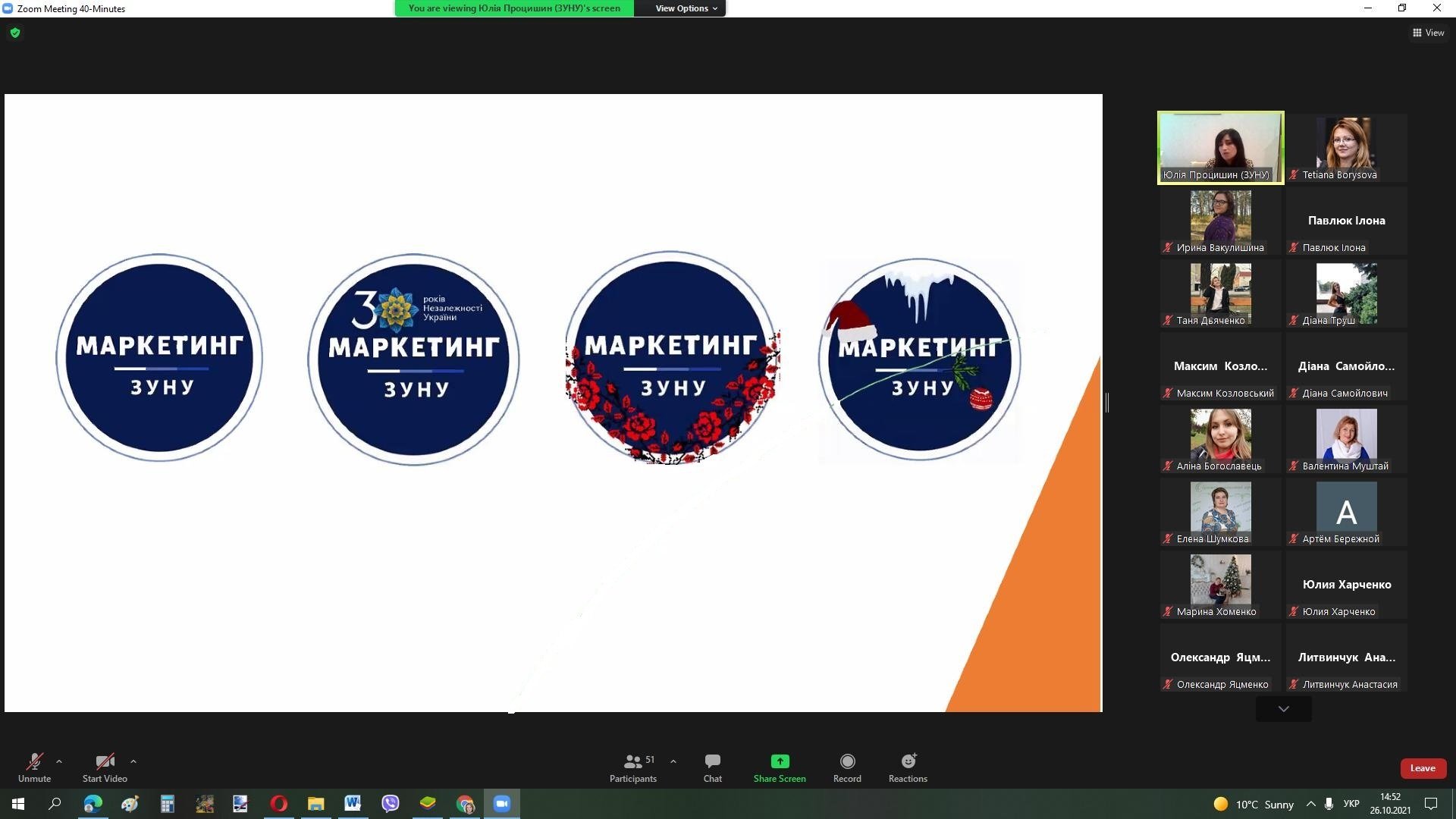Select Максим Козловський participant tile
The height and width of the screenshot is (819, 1456).
(1220, 366)
